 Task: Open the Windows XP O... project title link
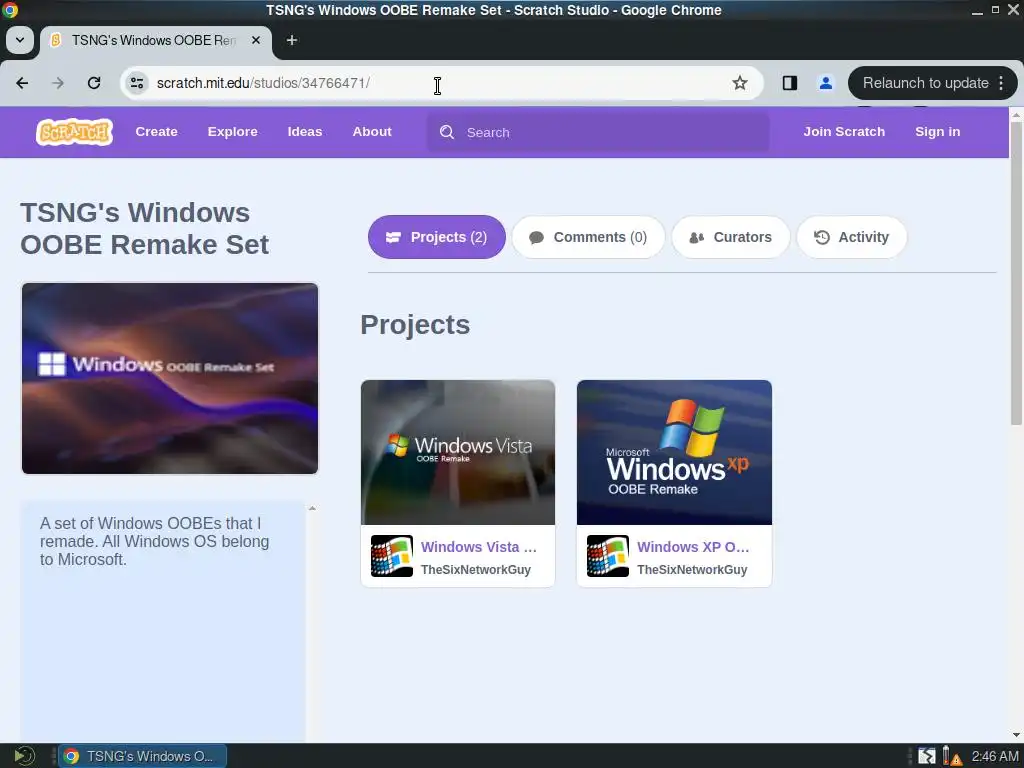[x=693, y=547]
